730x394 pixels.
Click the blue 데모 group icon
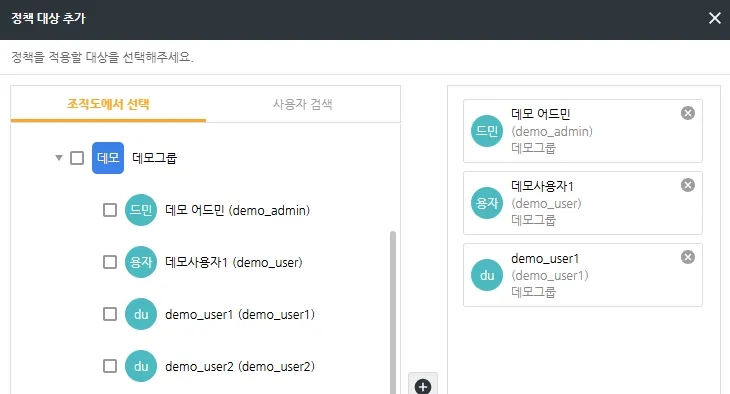[x=108, y=158]
